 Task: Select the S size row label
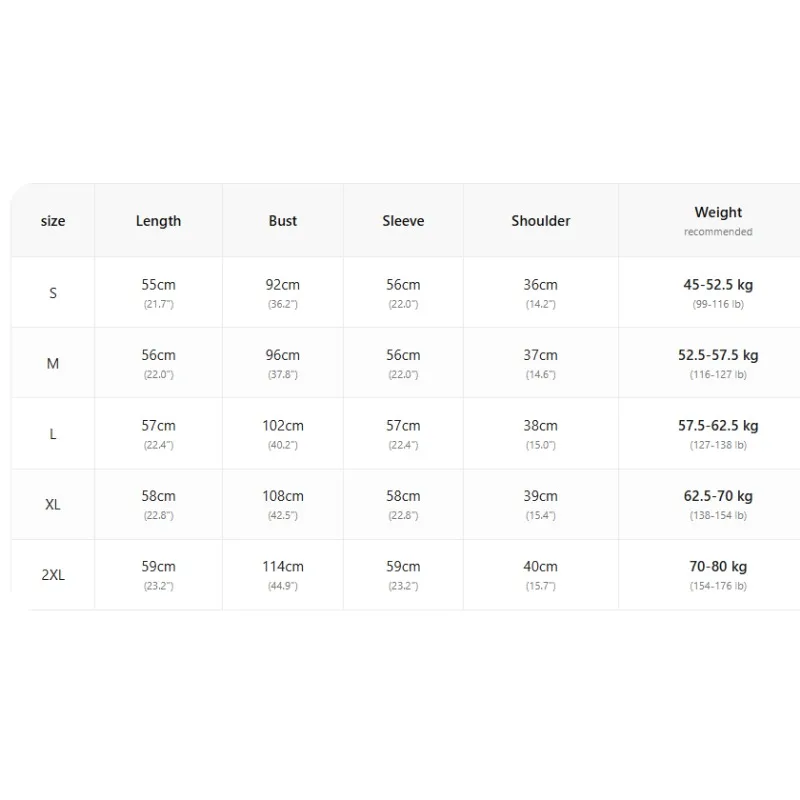[53, 293]
